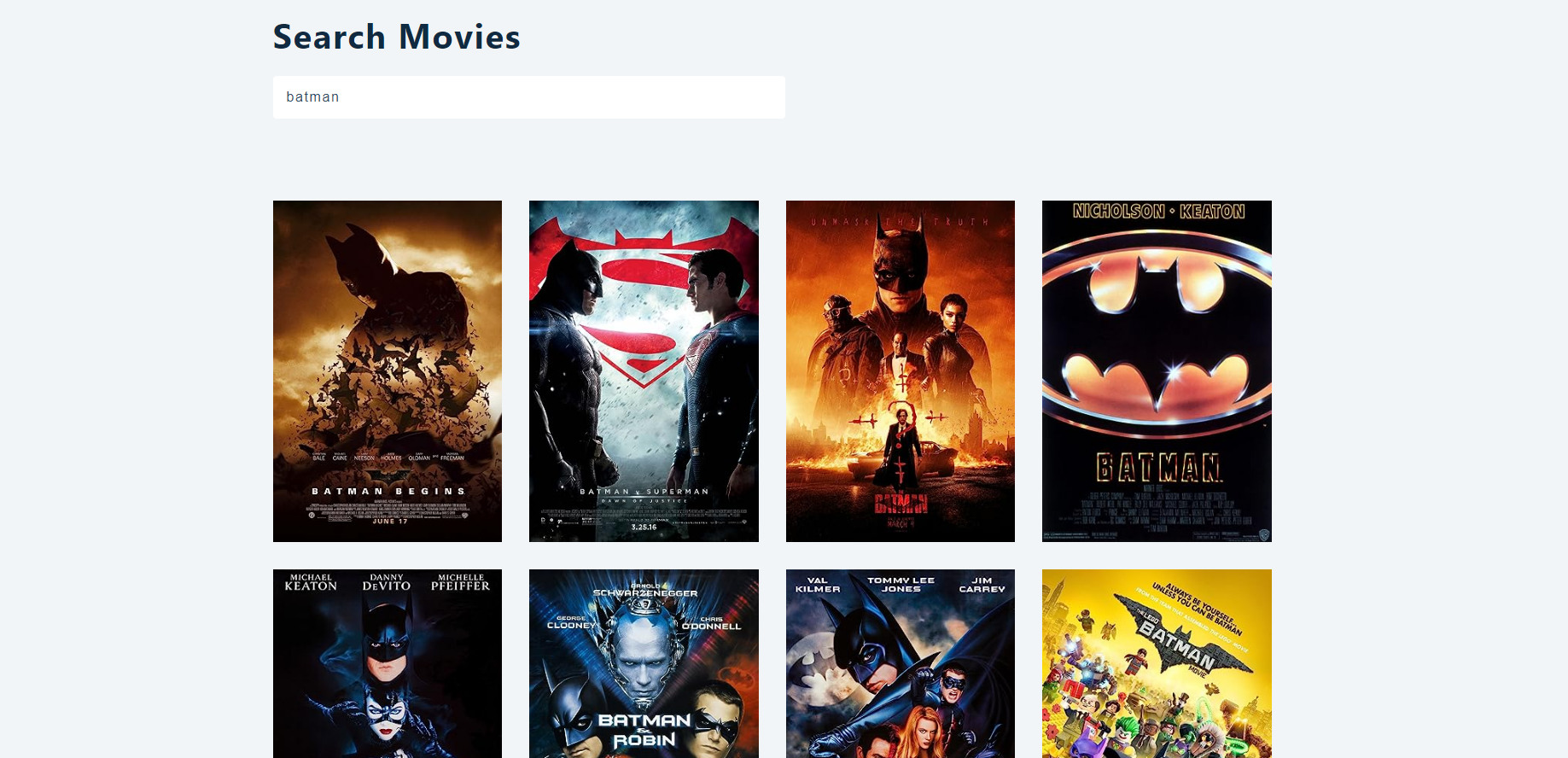
Task: Open The Lego Batman Movie poster
Action: [1157, 663]
